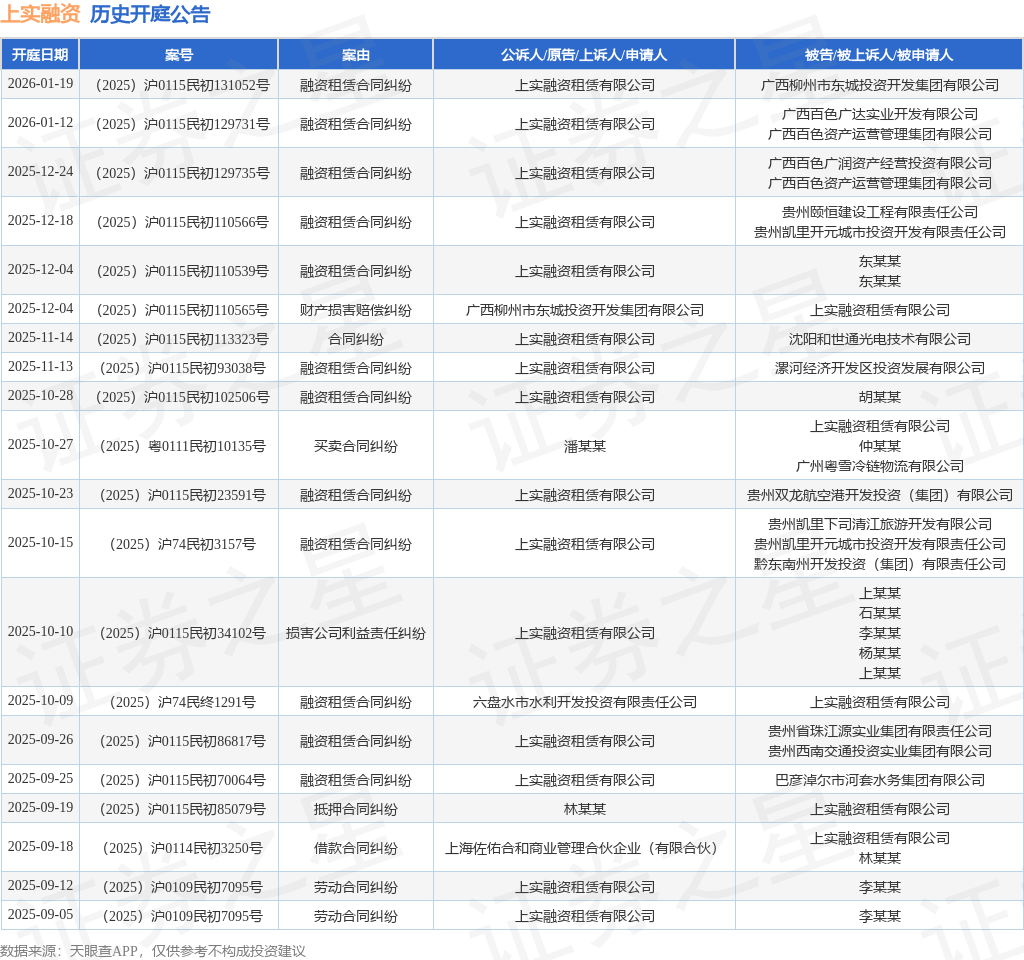
Task: Click defendant 杨某某
Action: pos(880,653)
